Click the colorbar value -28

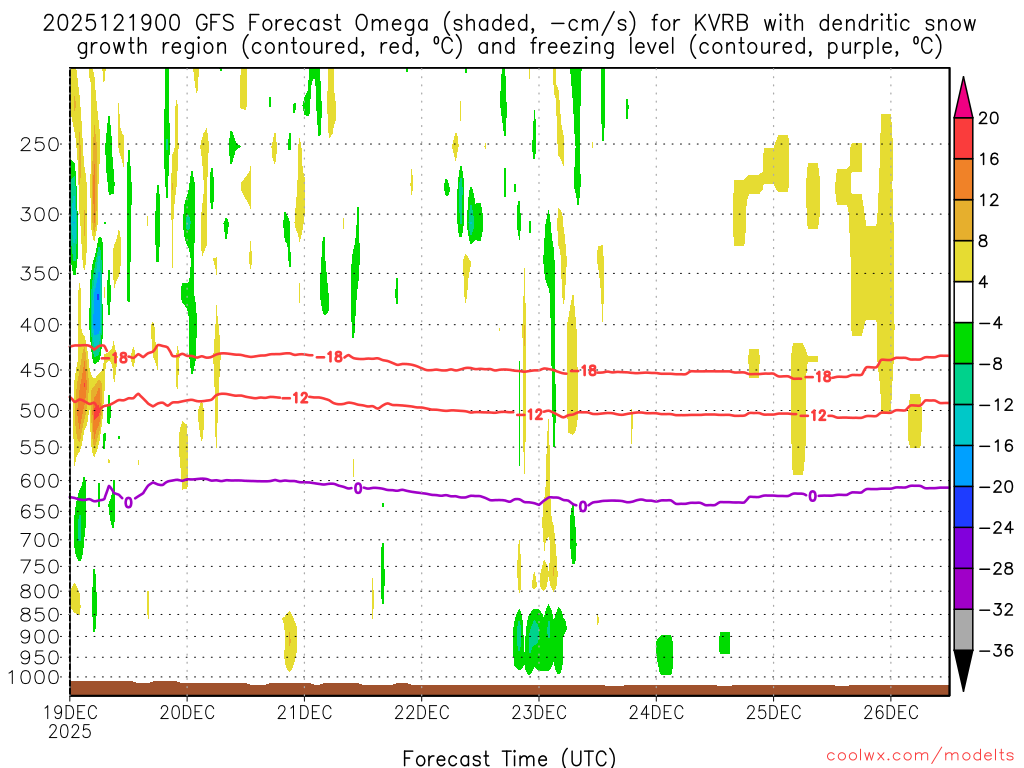tap(995, 568)
